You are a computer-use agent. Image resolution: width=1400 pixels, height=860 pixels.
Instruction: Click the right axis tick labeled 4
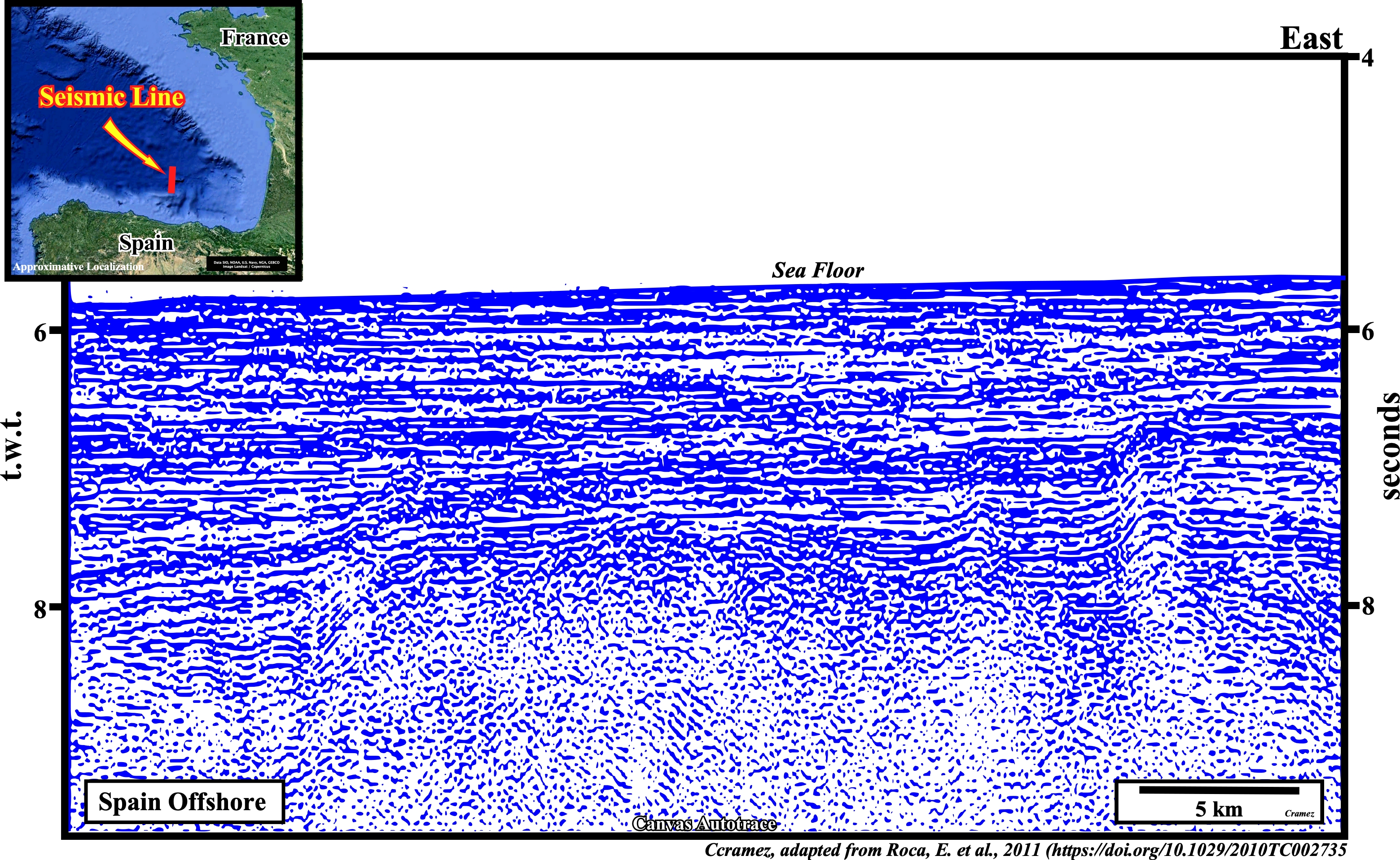pyautogui.click(x=1368, y=57)
